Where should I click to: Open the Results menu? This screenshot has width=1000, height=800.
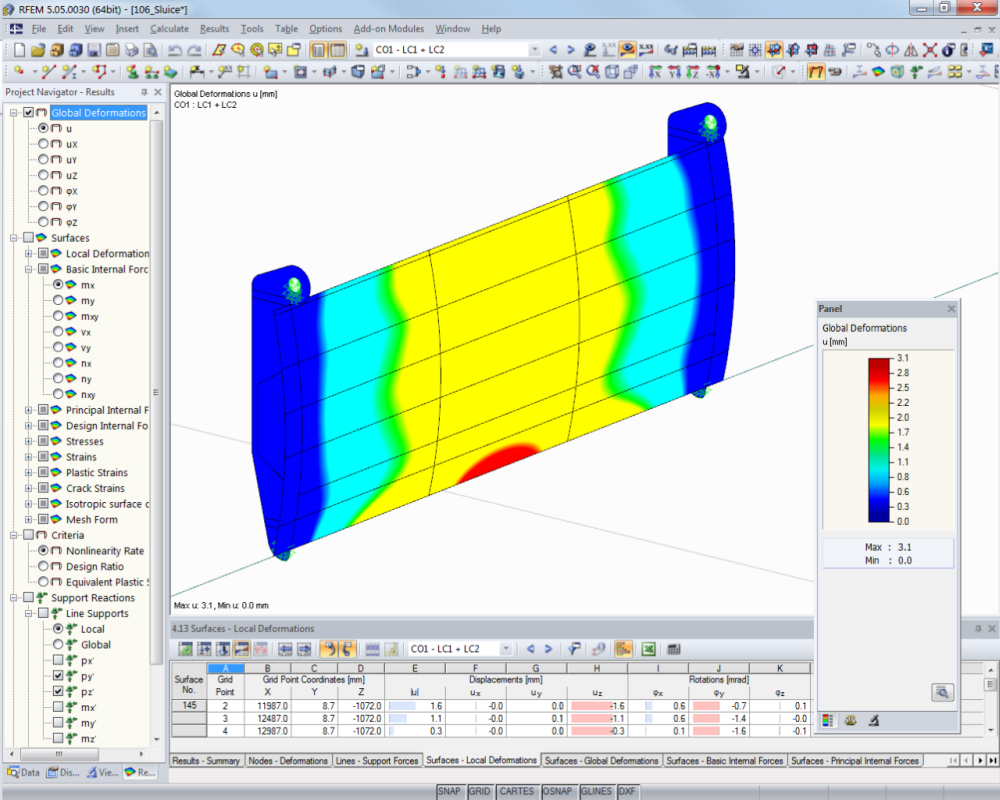214,29
